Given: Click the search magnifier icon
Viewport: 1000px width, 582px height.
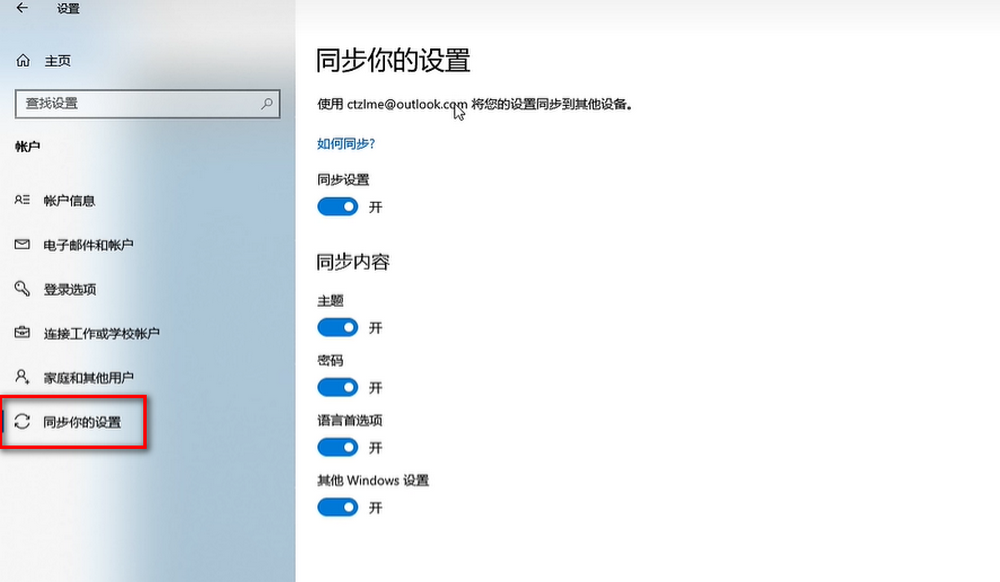Looking at the screenshot, I should (x=267, y=103).
